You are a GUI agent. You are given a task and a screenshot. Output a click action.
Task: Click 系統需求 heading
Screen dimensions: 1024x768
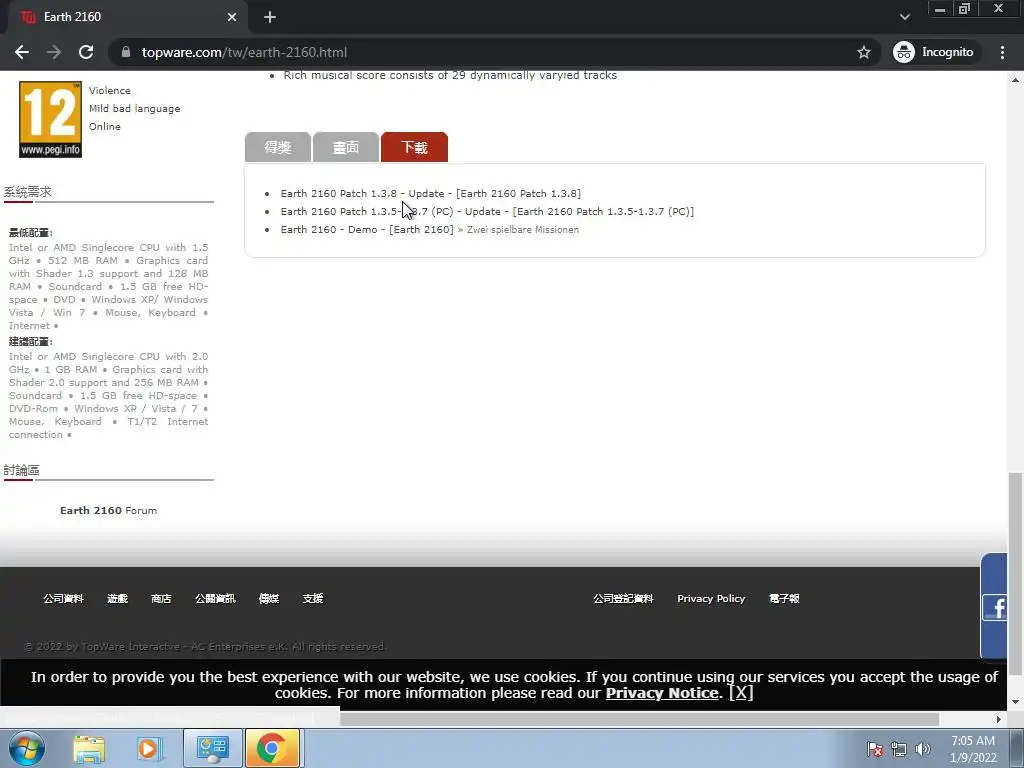point(27,192)
